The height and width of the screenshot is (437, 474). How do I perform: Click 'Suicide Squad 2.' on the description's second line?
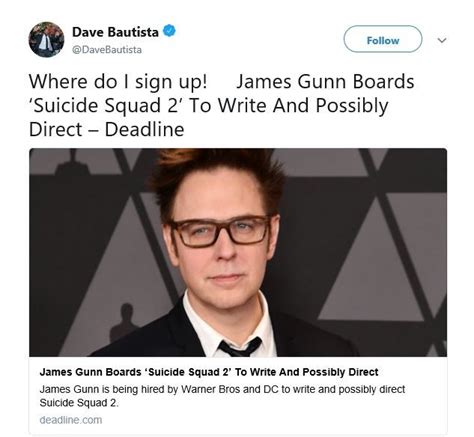point(79,403)
